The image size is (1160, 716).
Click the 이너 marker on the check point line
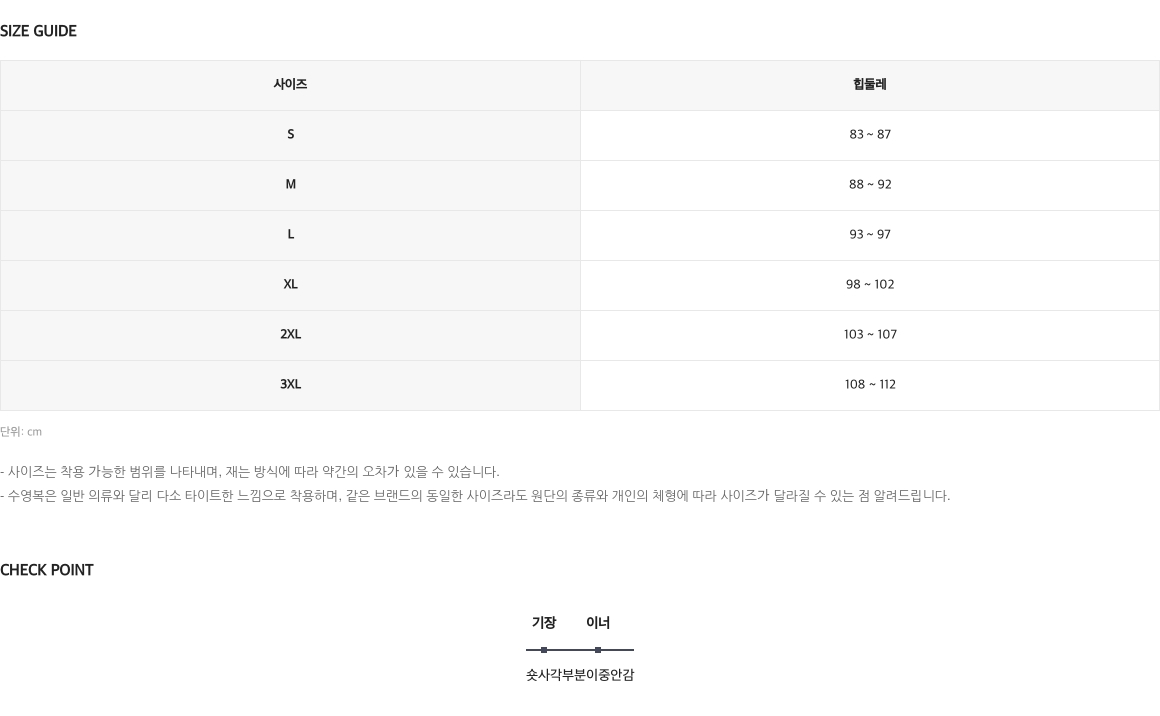(x=598, y=650)
